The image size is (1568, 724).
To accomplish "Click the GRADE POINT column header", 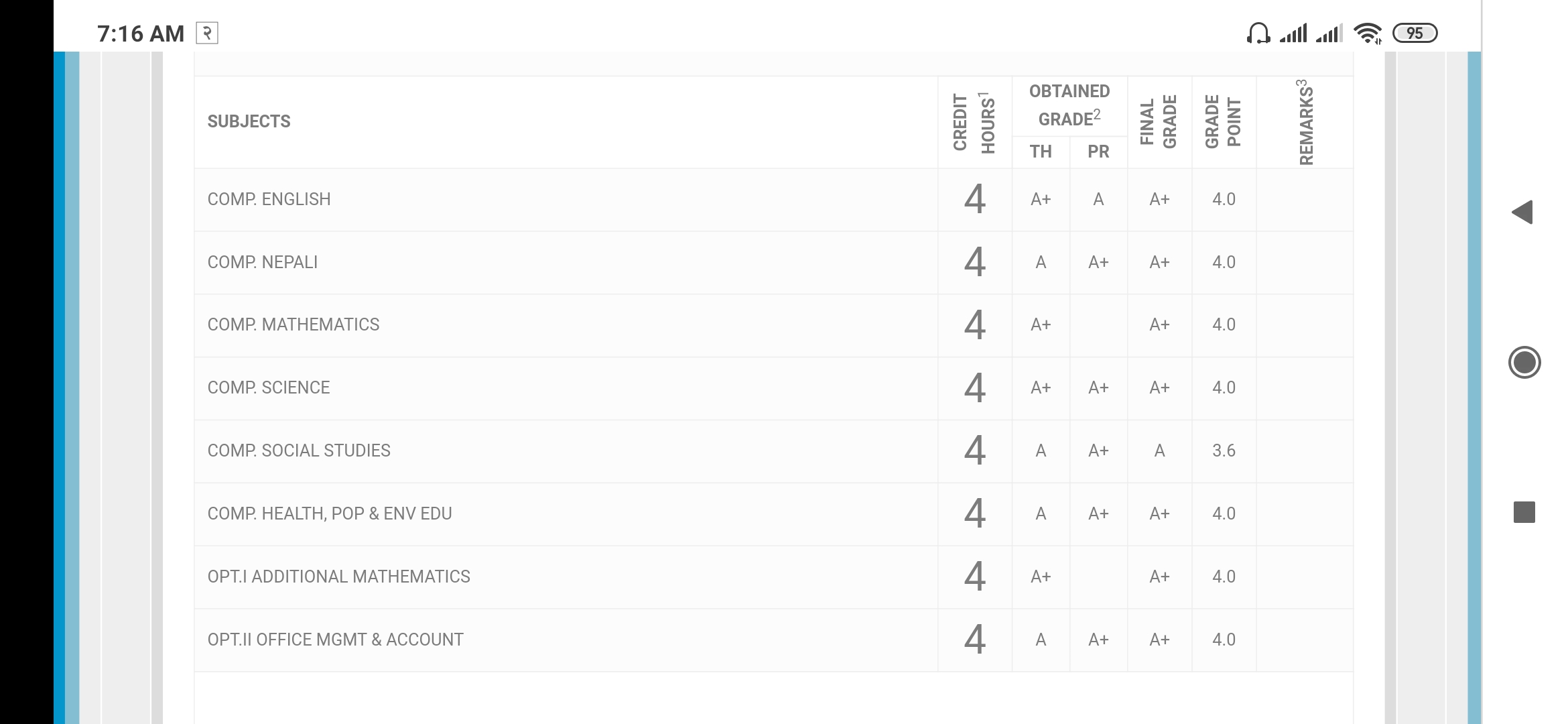I will [1223, 122].
